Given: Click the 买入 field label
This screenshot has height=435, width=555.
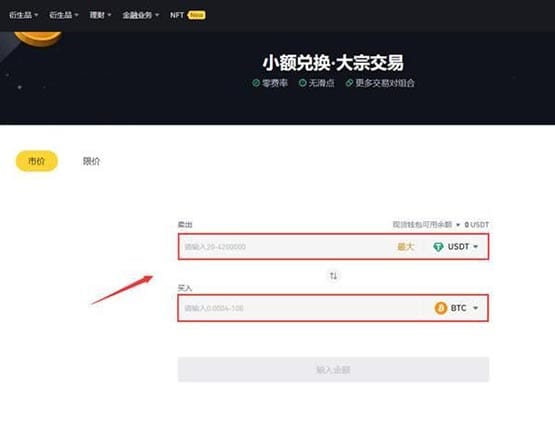Looking at the screenshot, I should point(184,288).
